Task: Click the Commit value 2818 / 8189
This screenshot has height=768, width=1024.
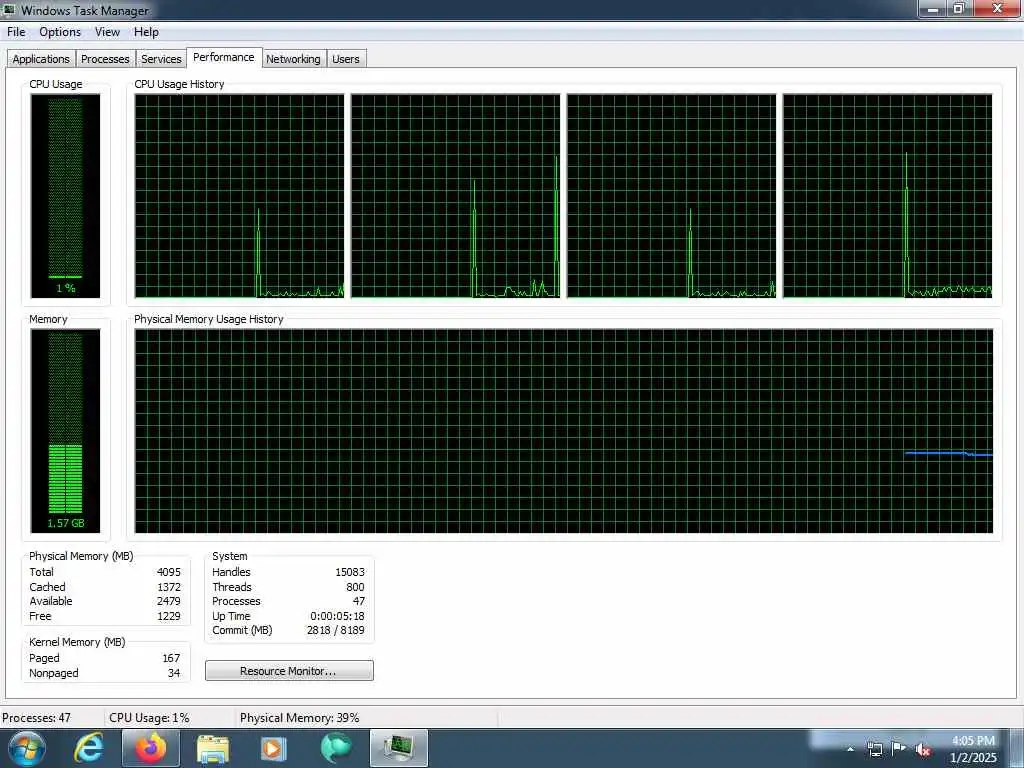Action: [336, 630]
